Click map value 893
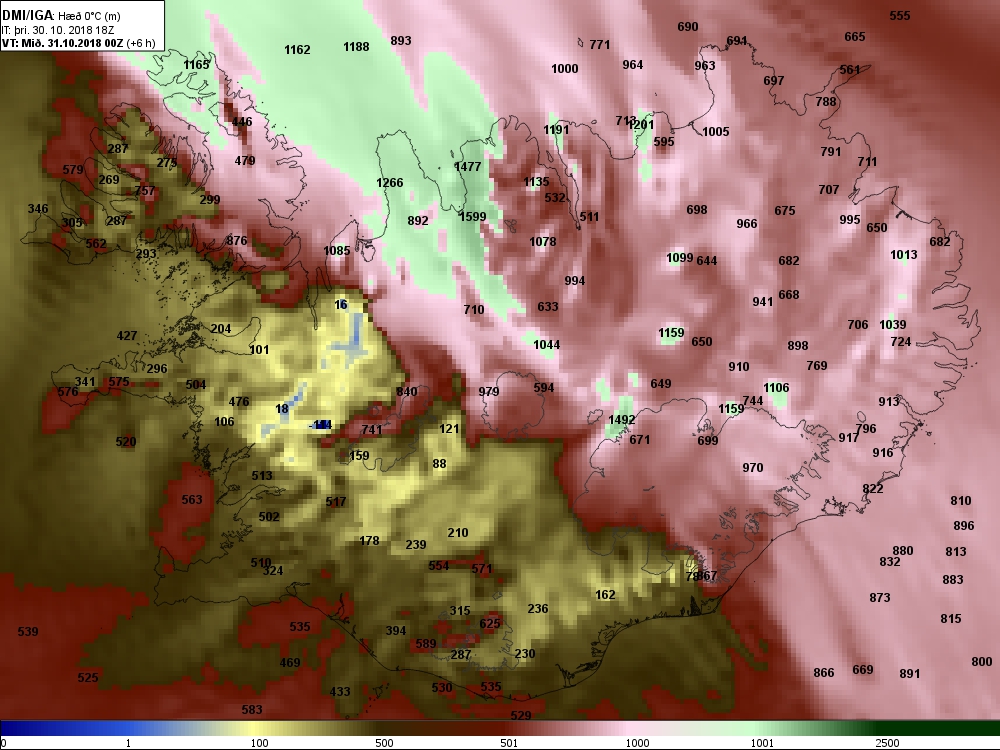 coord(401,41)
